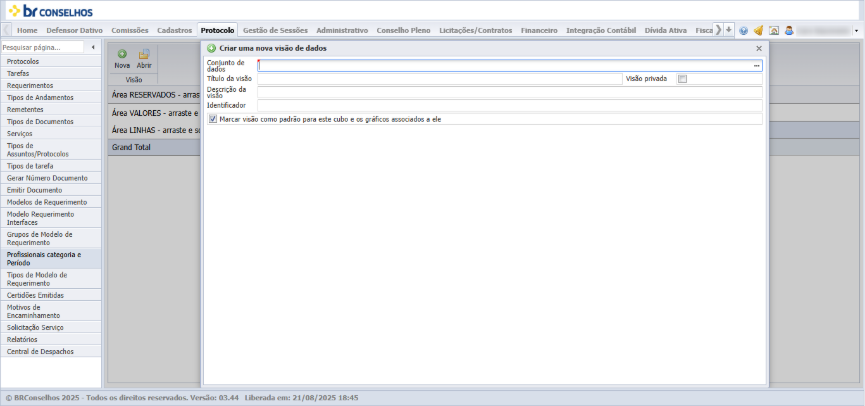Click the Área RESERVADOS drop area
Screen dimensions: 865x406
[x=154, y=95]
